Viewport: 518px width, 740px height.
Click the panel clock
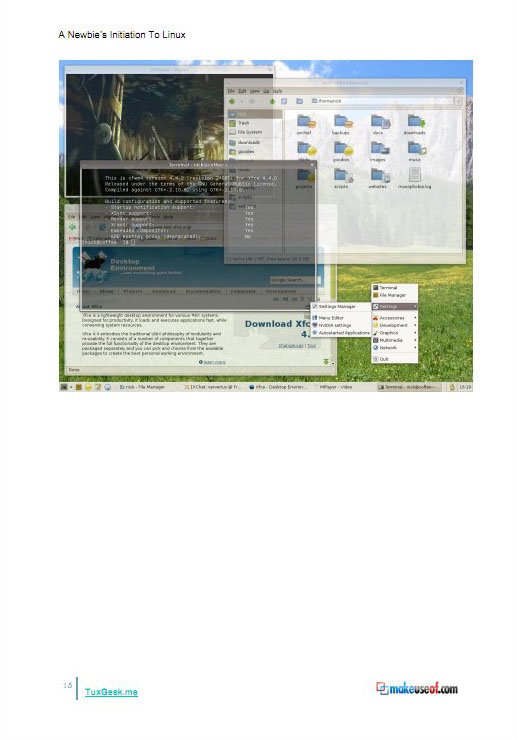click(465, 387)
